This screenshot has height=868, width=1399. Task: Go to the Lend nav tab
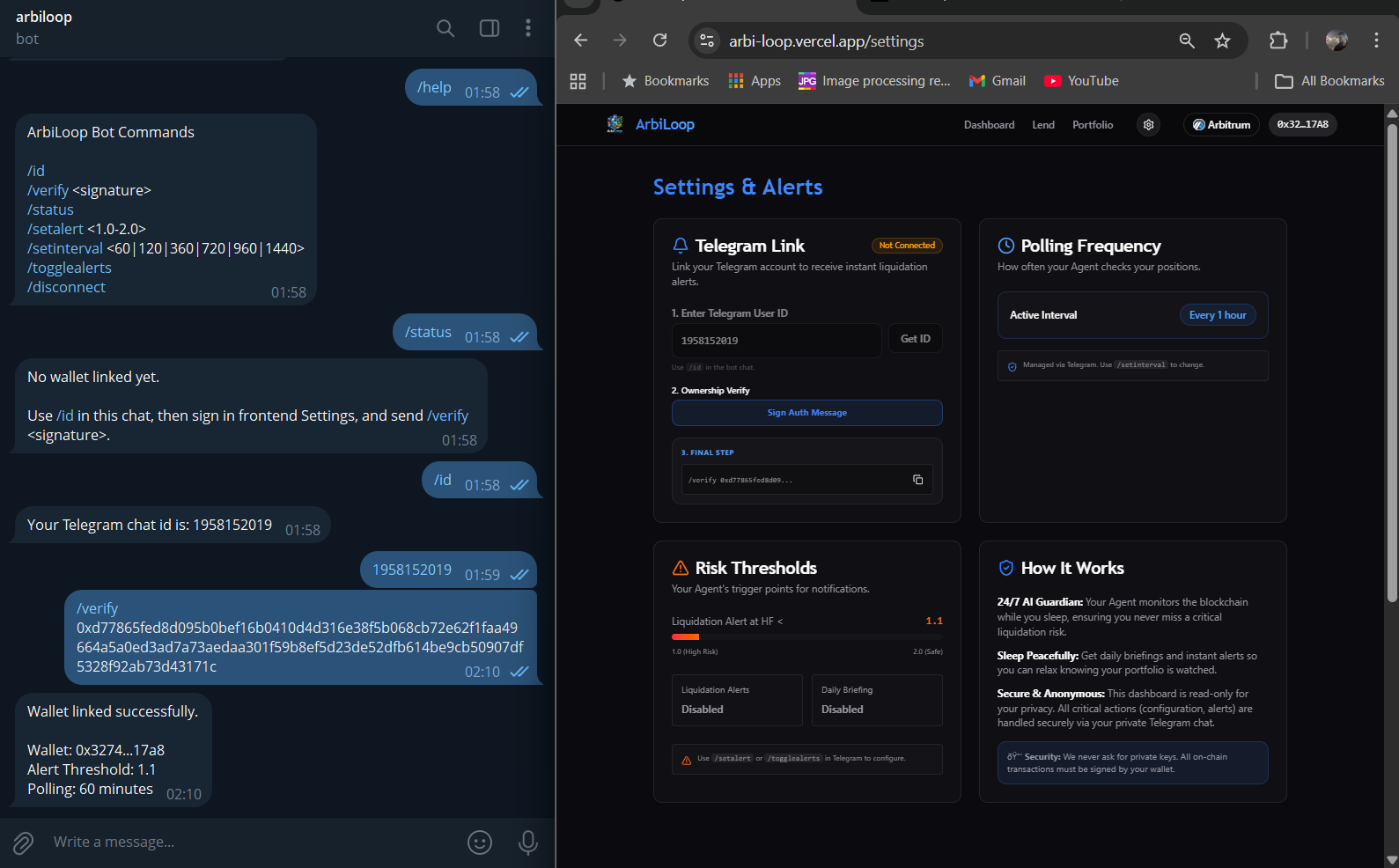1043,125
